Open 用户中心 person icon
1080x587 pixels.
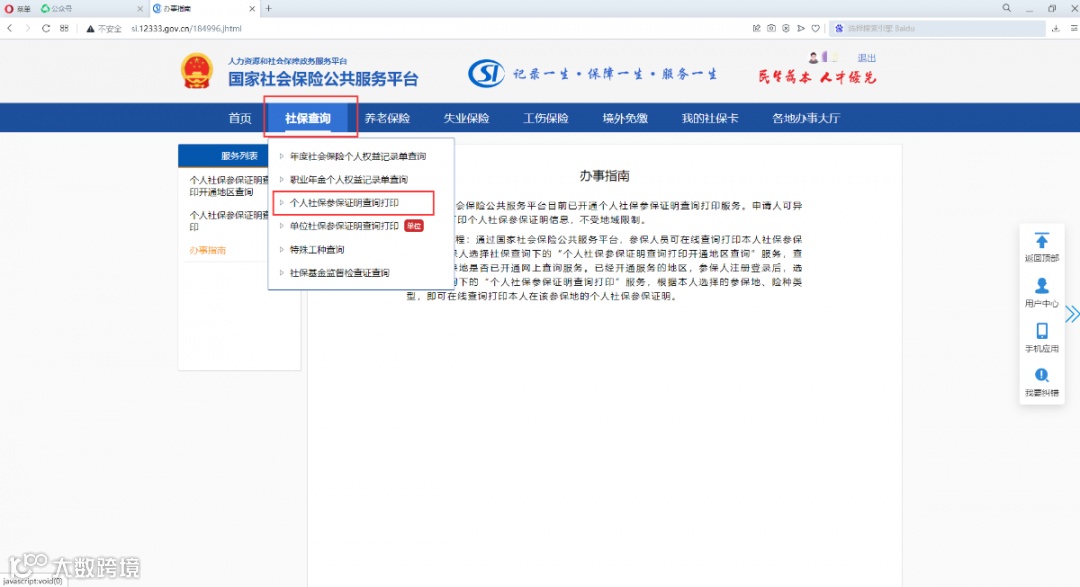1041,285
